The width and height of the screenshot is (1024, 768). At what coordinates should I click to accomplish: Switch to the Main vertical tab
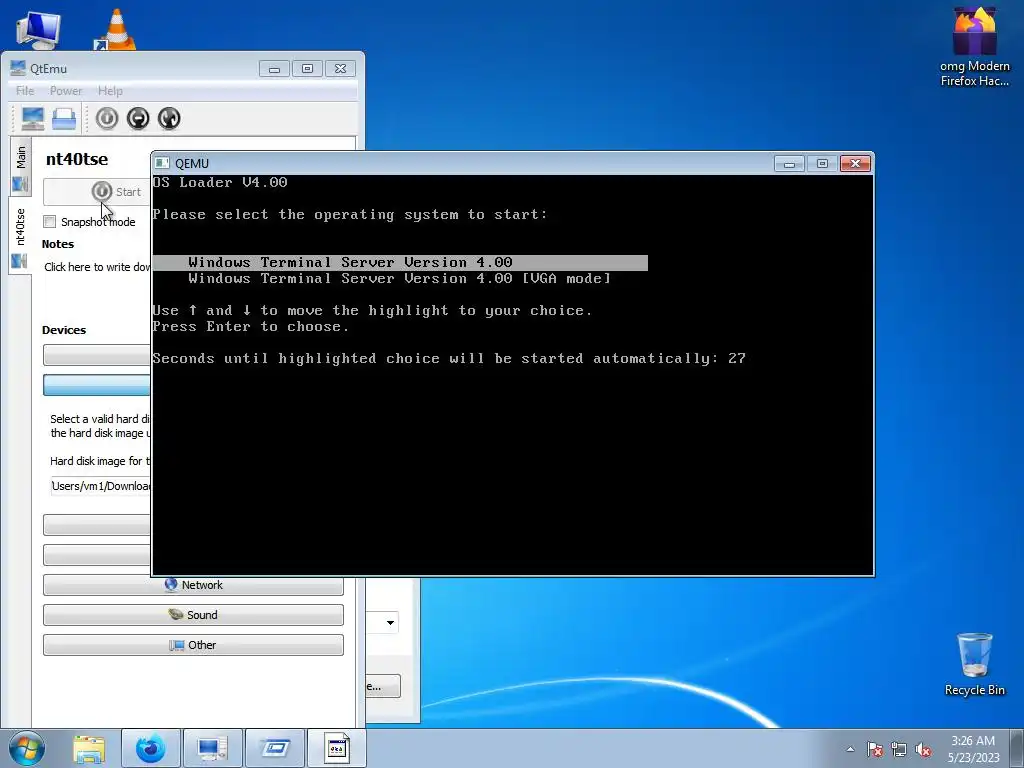[20, 167]
